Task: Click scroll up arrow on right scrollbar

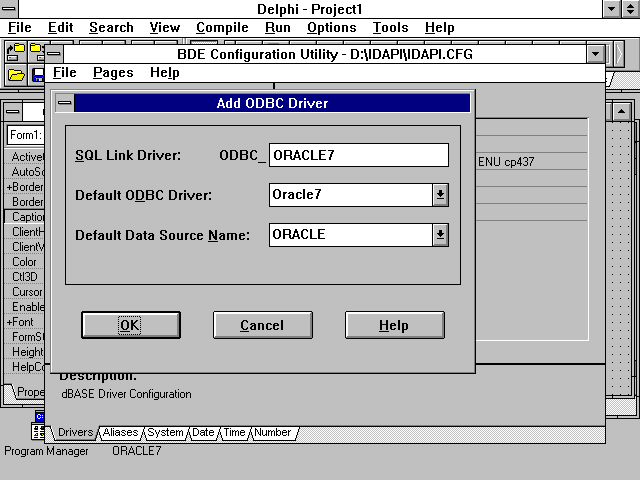Action: point(621,108)
